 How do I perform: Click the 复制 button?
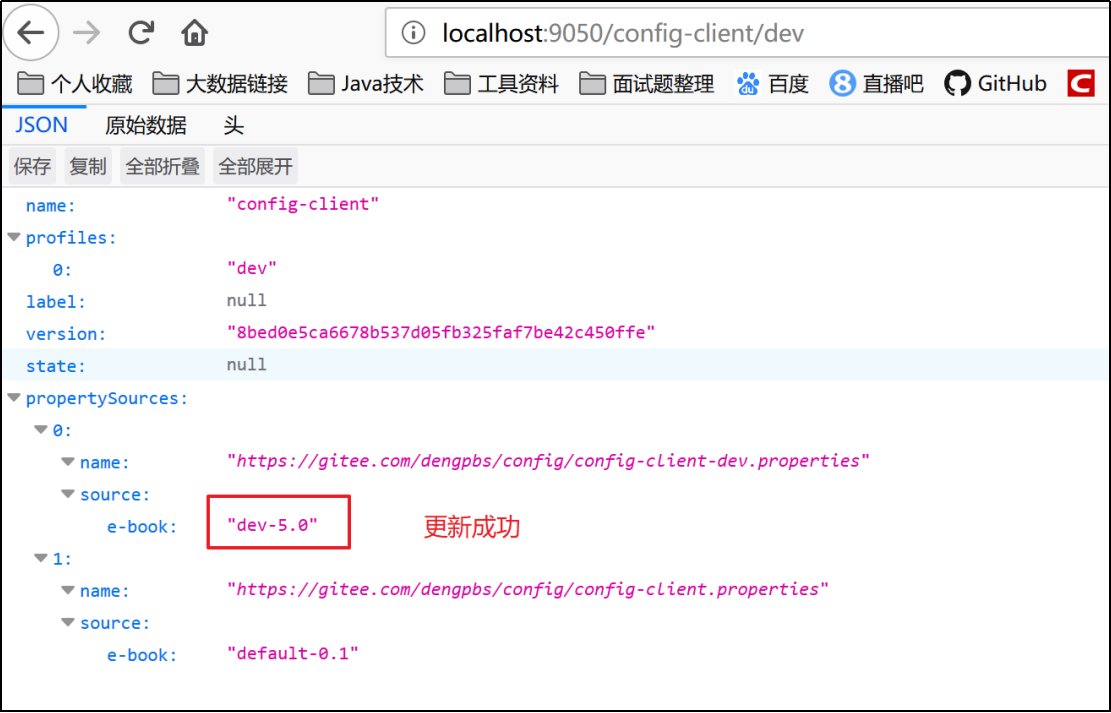[x=88, y=167]
